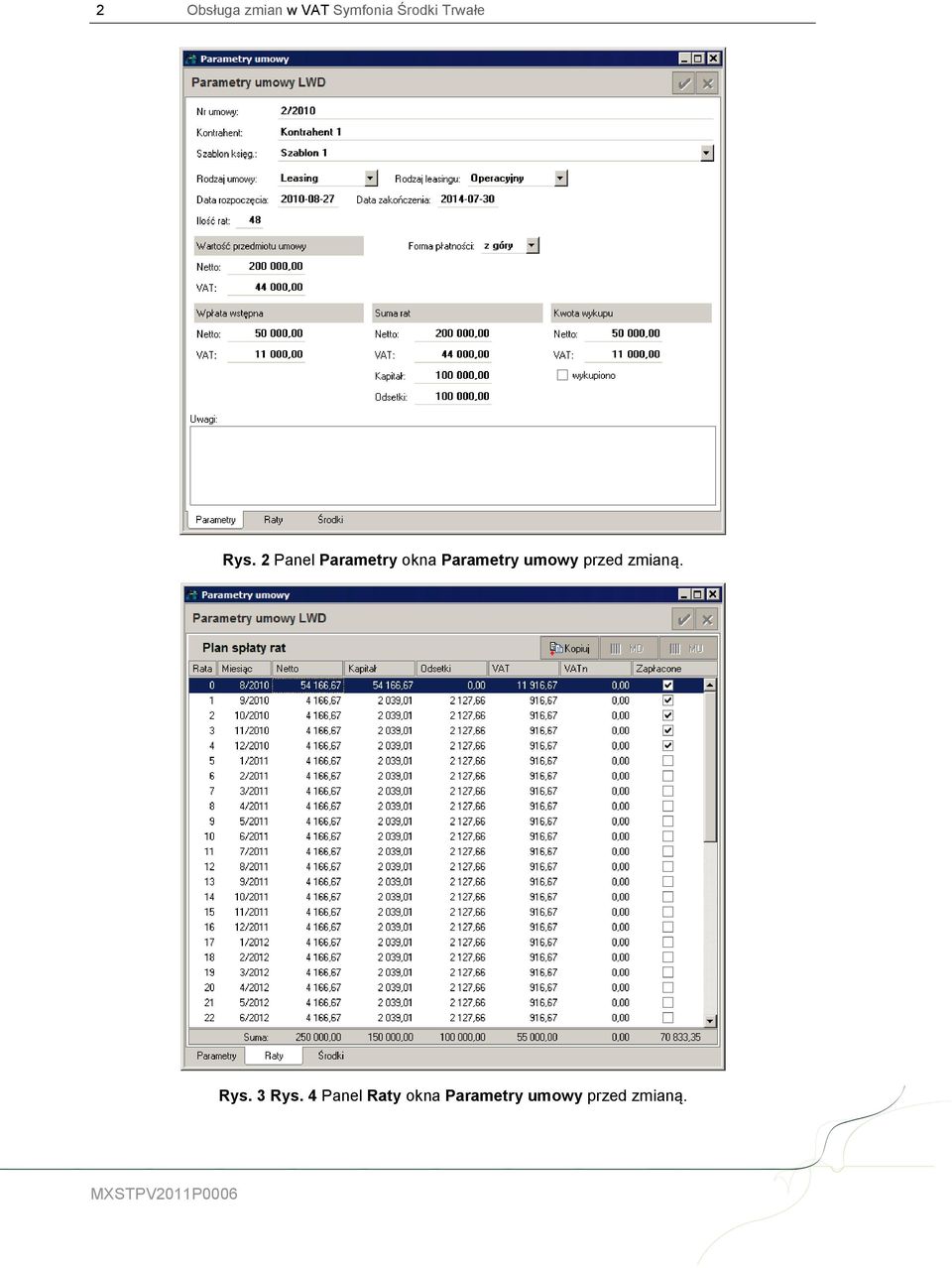
Task: Open the Szablon księg. dropdown
Action: 707,153
